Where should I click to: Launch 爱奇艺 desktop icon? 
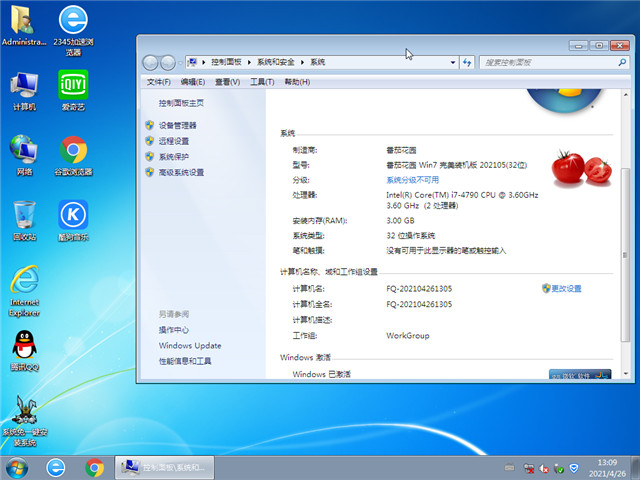pos(73,91)
